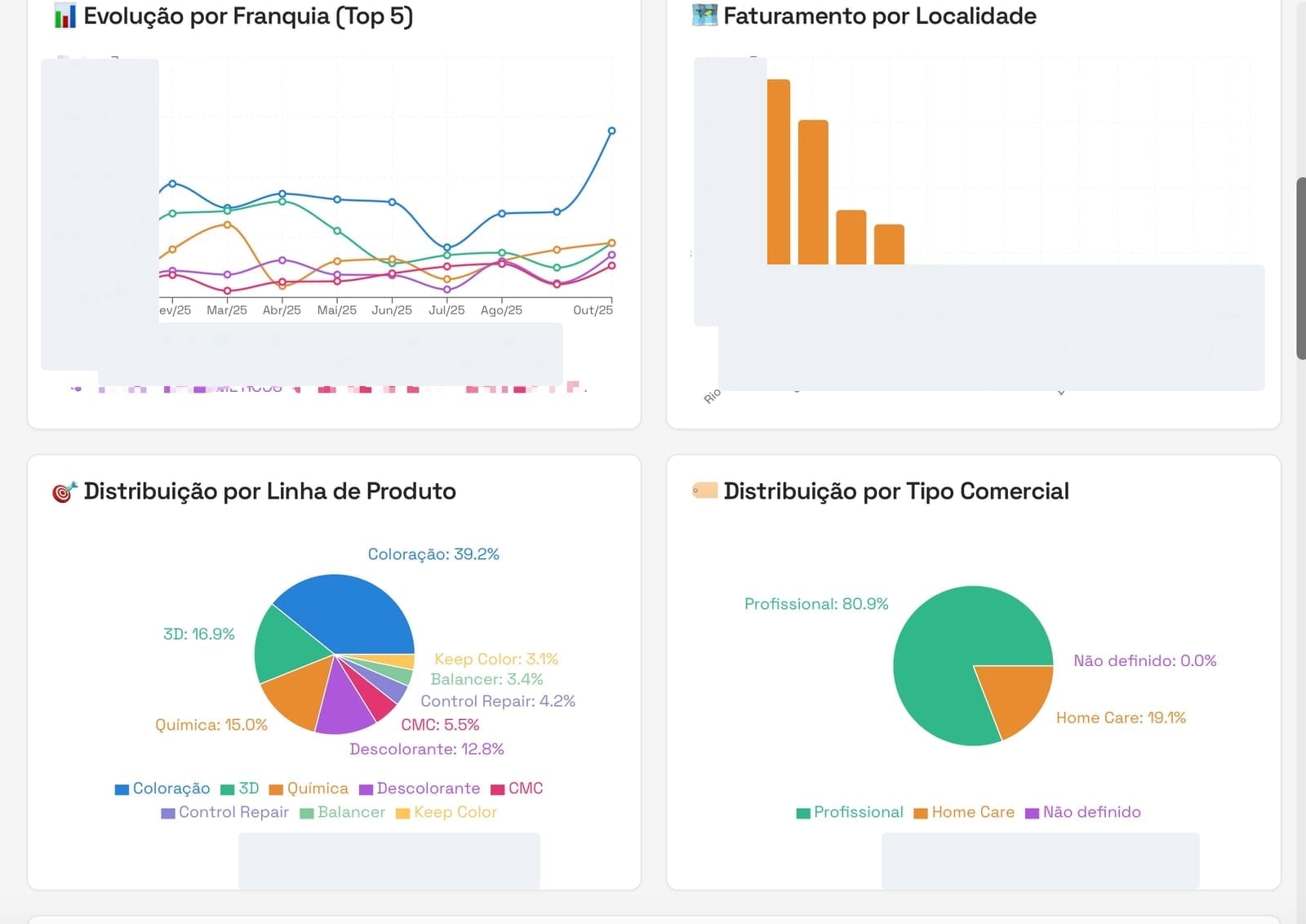The width and height of the screenshot is (1306, 924).
Task: Click the shortest orange bar in Faturamento chart
Action: coord(889,244)
